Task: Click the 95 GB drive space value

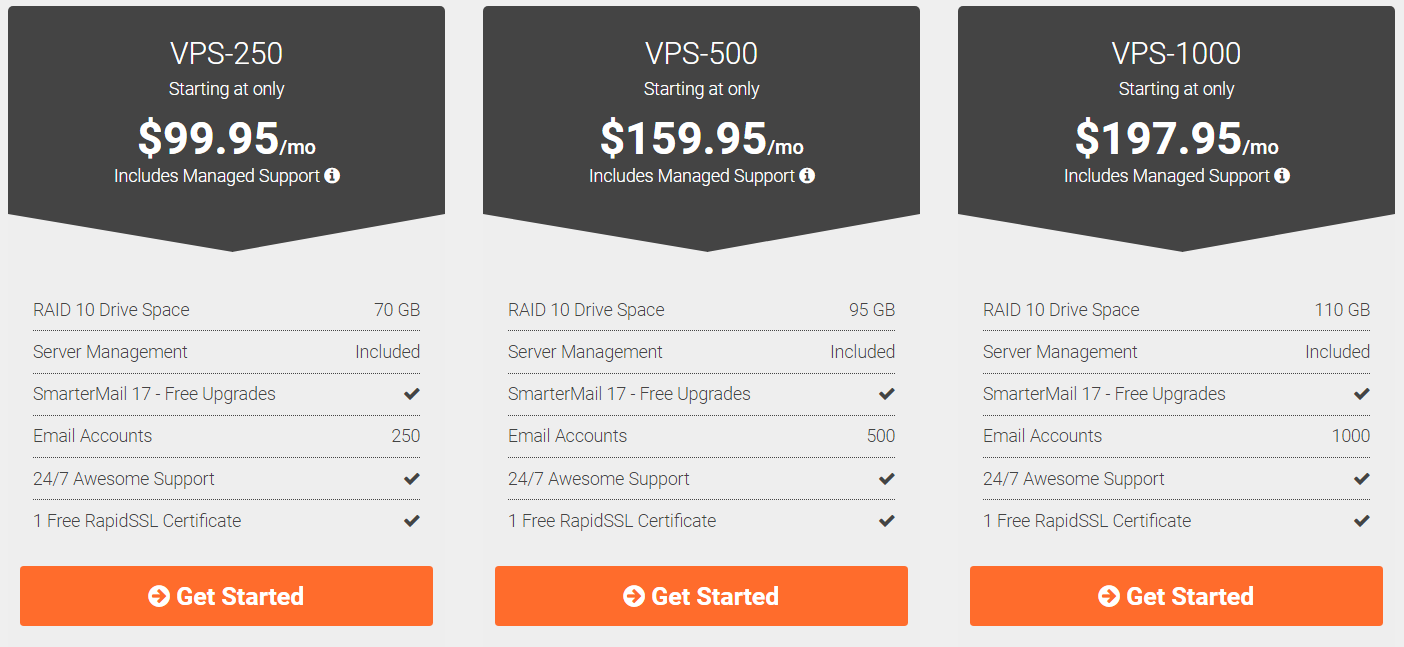Action: 872,310
